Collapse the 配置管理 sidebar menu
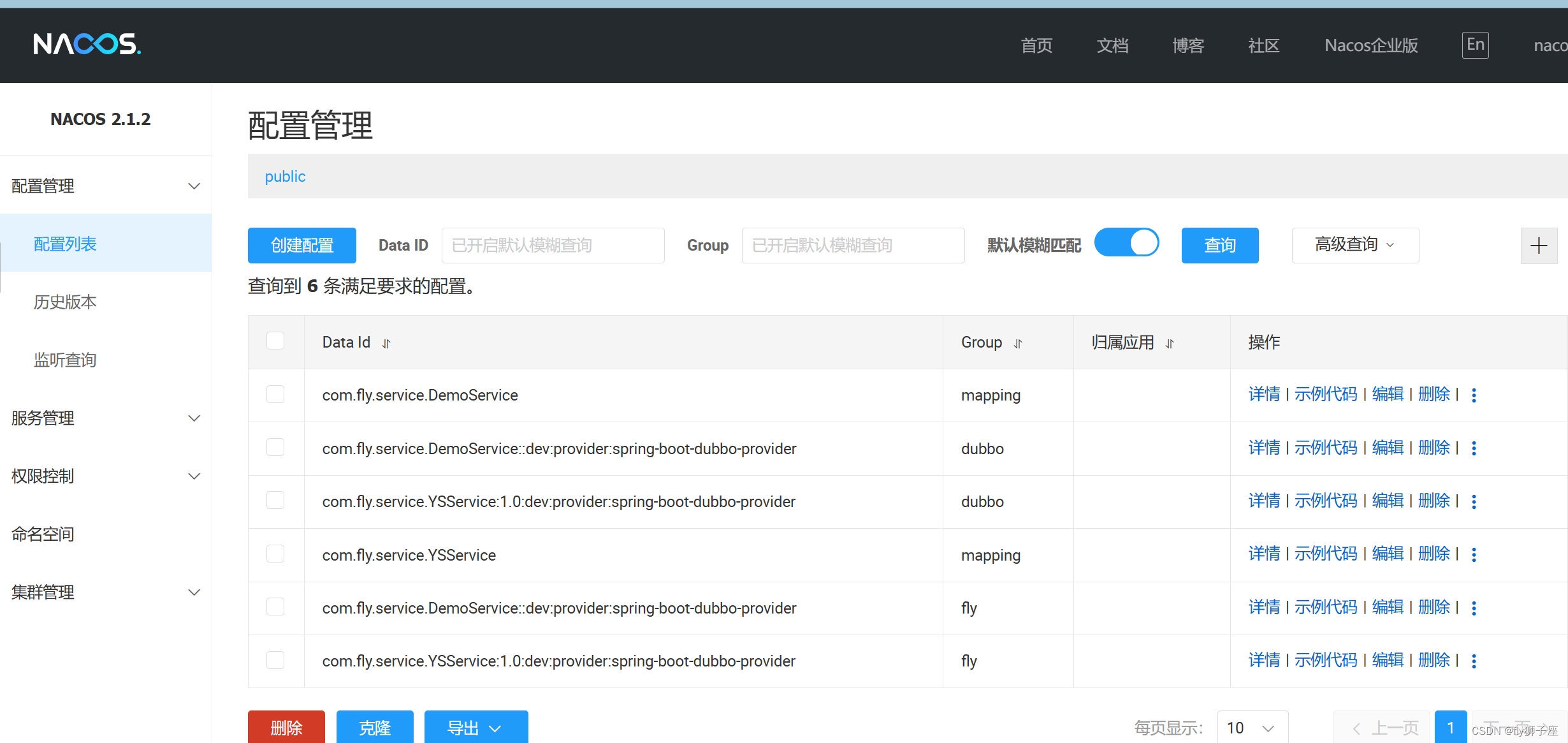1568x743 pixels. 106,186
